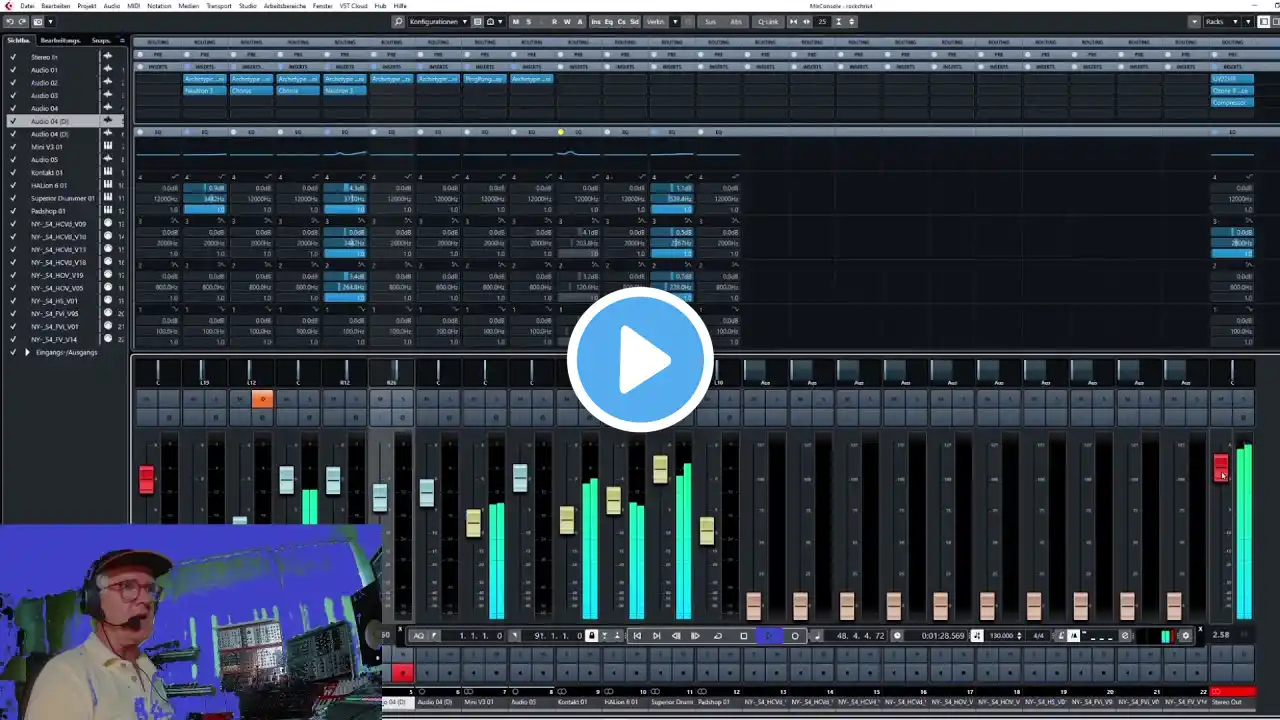
Task: Open the VST Cloud menu
Action: [x=354, y=6]
